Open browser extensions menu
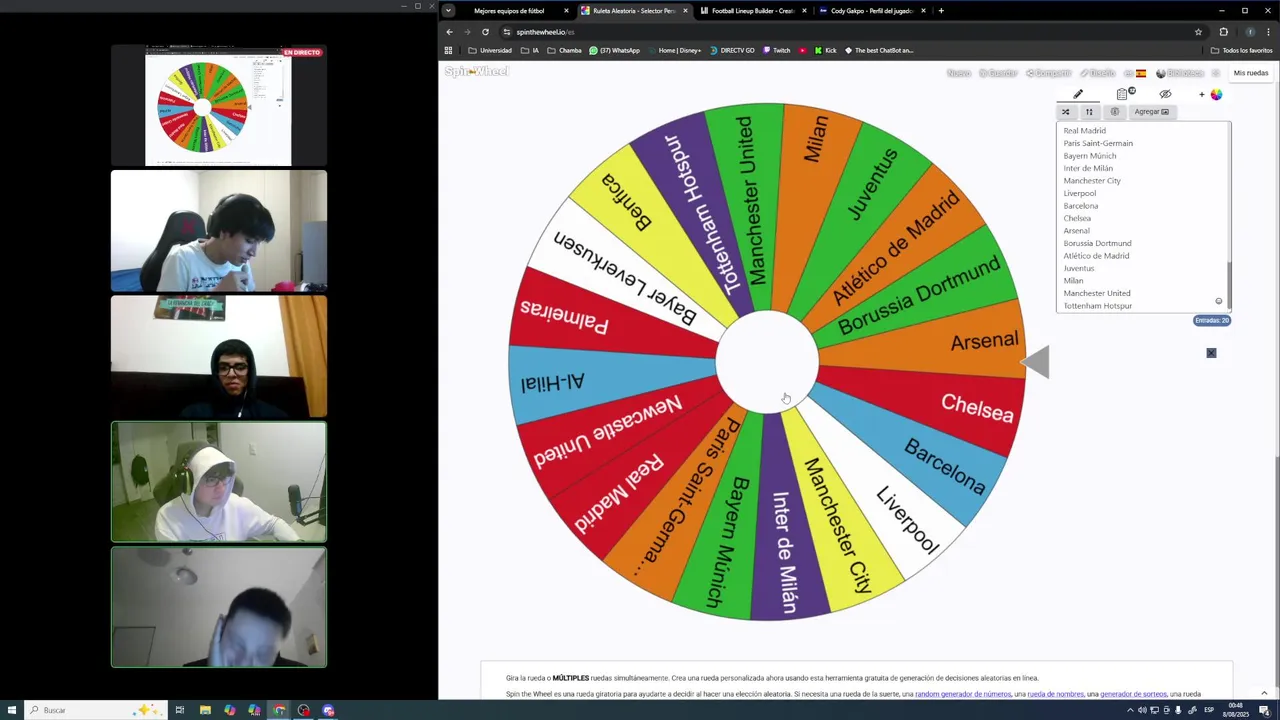This screenshot has width=1280, height=720. click(x=1223, y=32)
